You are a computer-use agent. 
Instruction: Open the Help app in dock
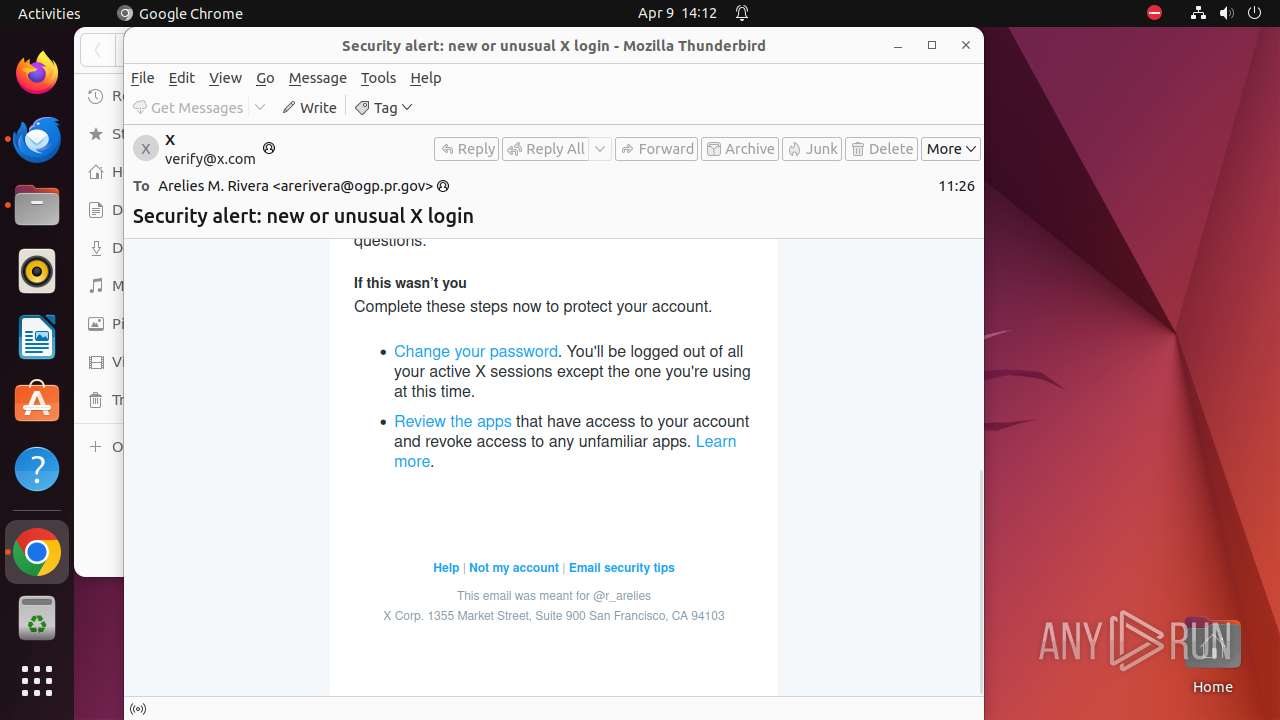[x=37, y=469]
